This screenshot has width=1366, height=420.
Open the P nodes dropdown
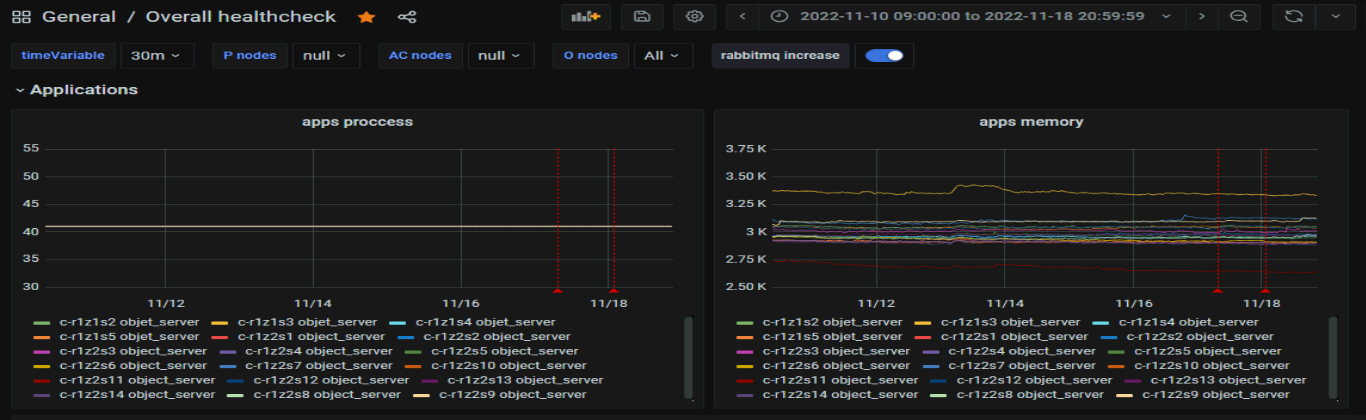(x=326, y=56)
